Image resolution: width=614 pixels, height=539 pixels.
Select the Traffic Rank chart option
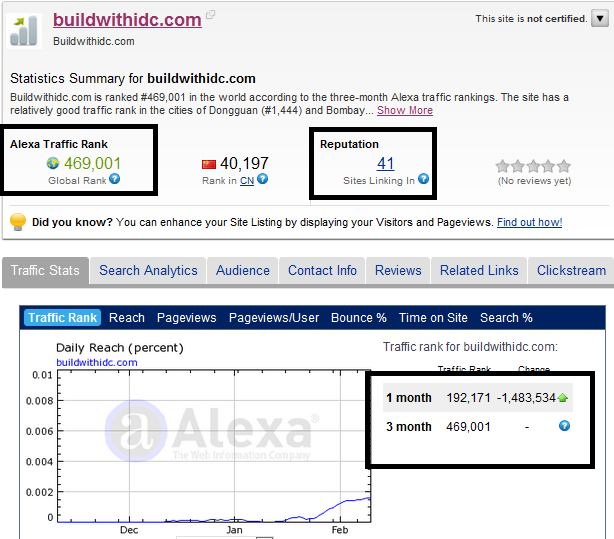click(62, 318)
